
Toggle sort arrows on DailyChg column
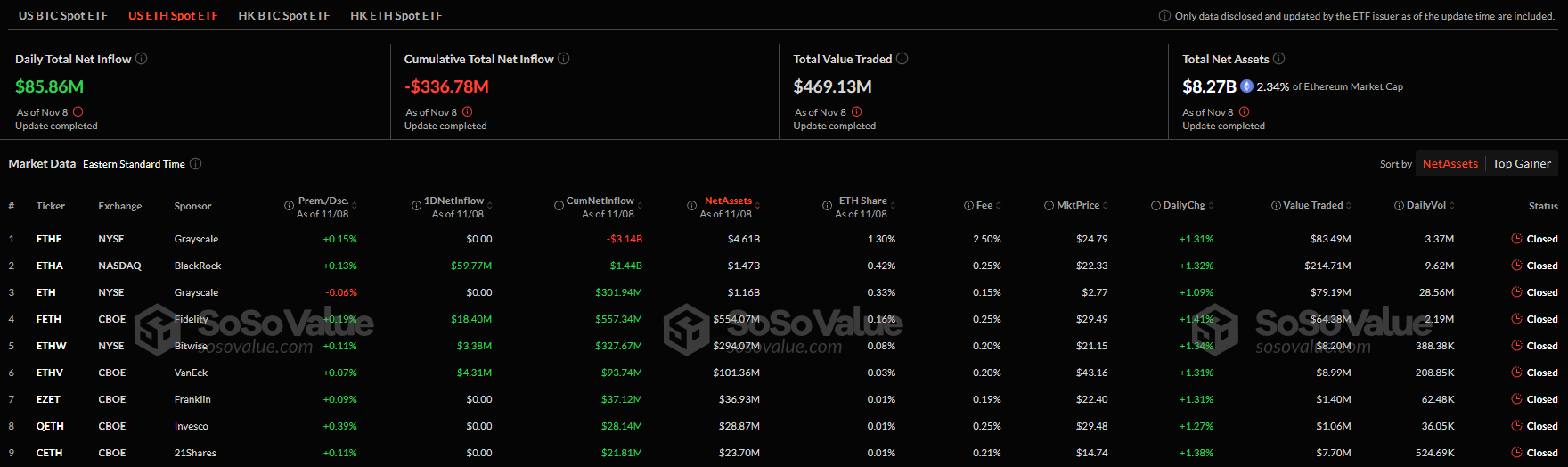pyautogui.click(x=1211, y=206)
